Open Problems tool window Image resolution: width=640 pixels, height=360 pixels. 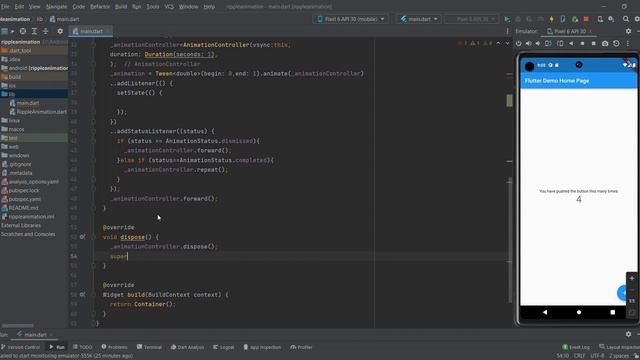point(114,347)
